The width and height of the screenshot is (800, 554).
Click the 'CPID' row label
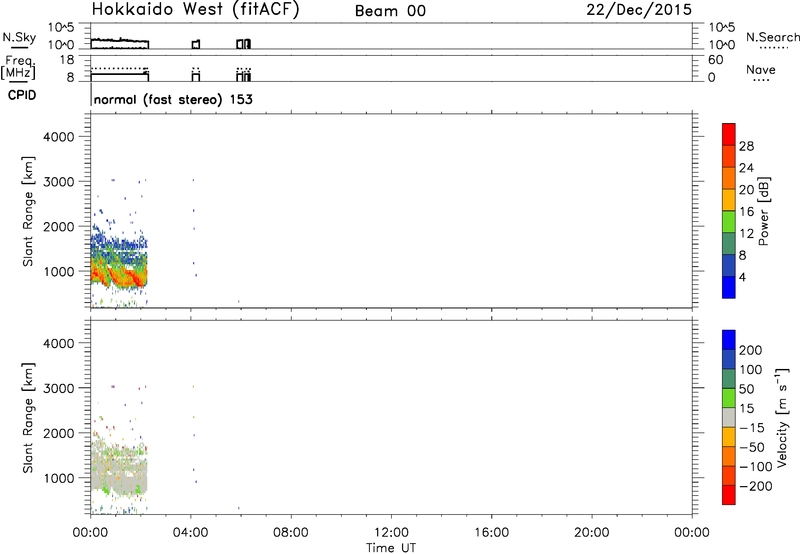[x=21, y=95]
